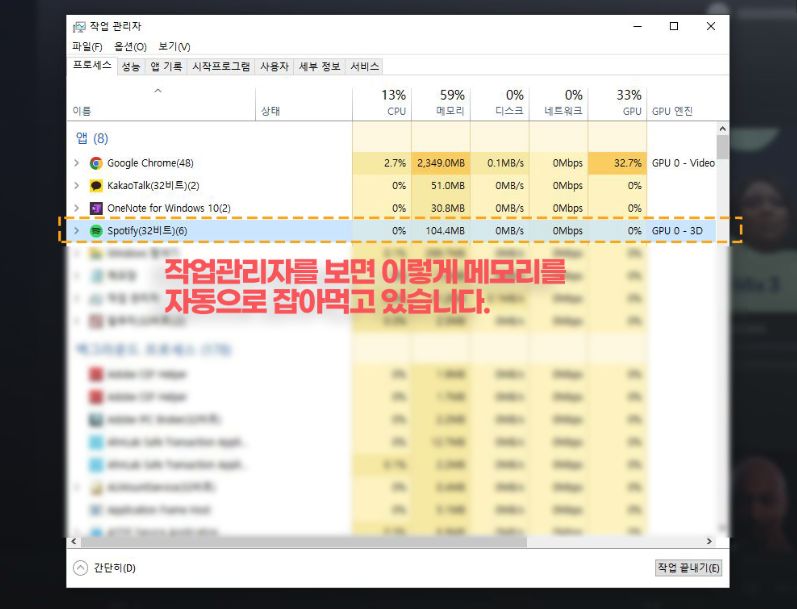Sort by the 33% GPU column header
The height and width of the screenshot is (609, 797).
click(x=618, y=104)
